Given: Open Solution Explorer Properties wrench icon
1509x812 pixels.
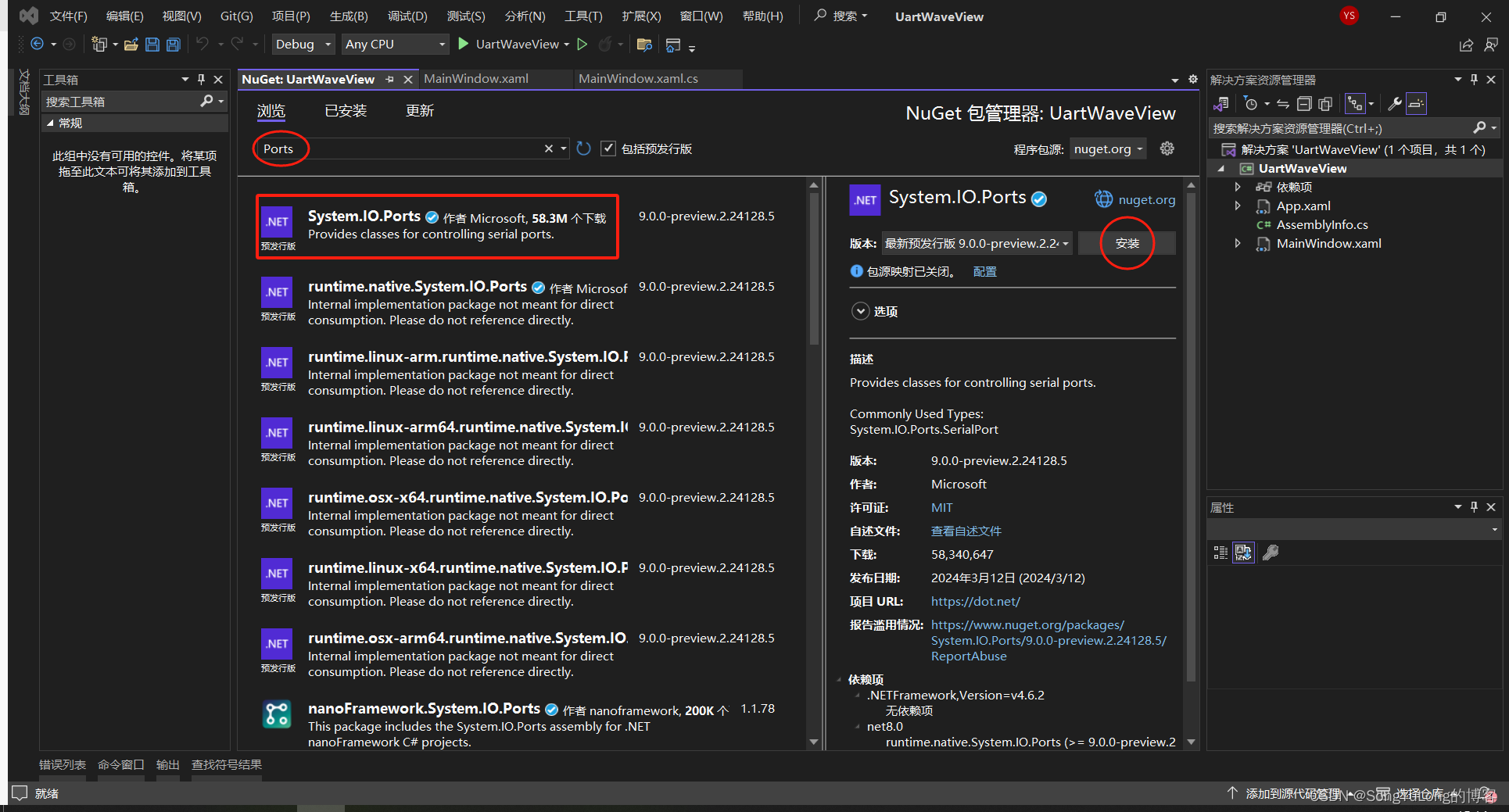Looking at the screenshot, I should point(1394,104).
